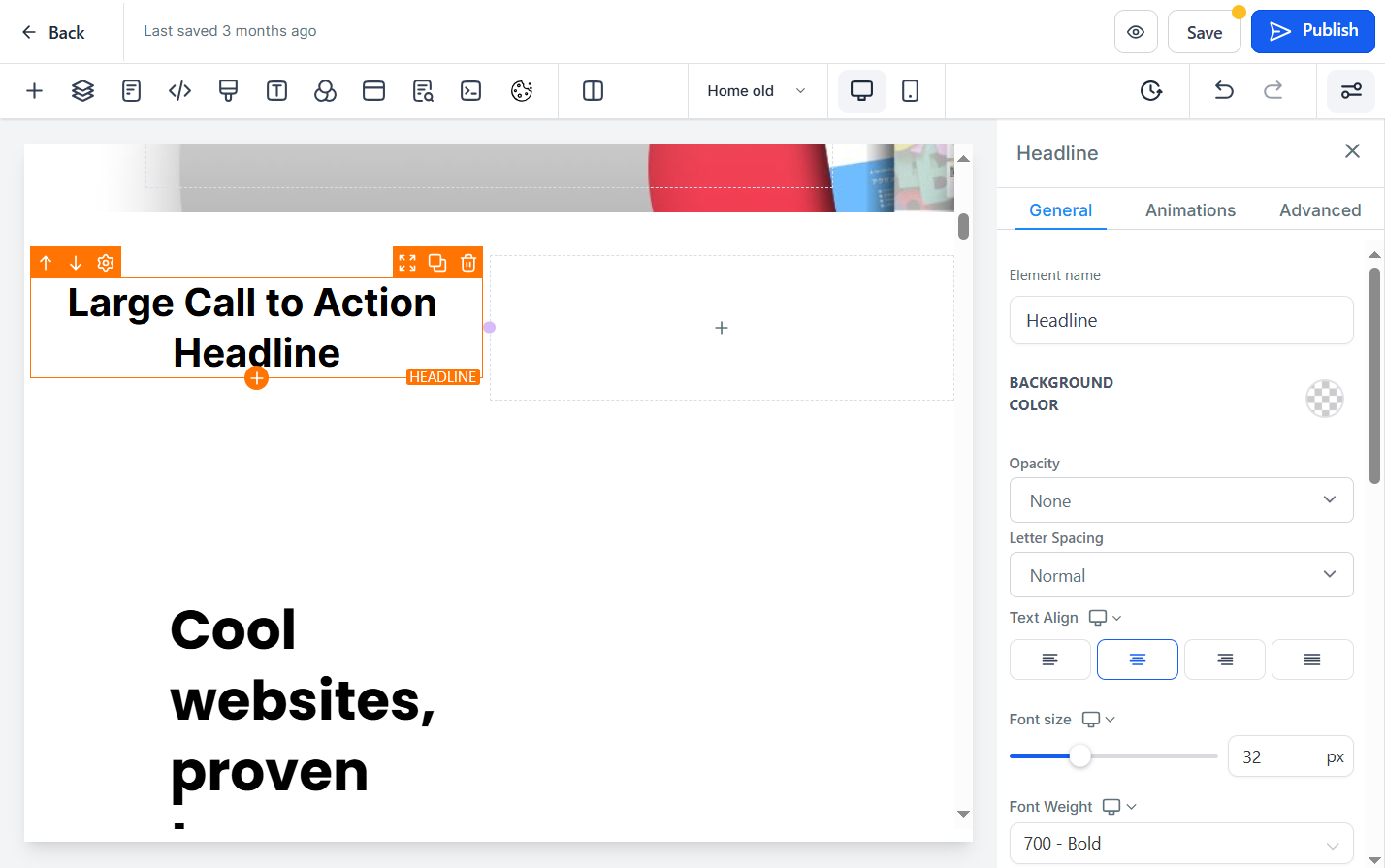Open the typography T icon

[x=276, y=91]
